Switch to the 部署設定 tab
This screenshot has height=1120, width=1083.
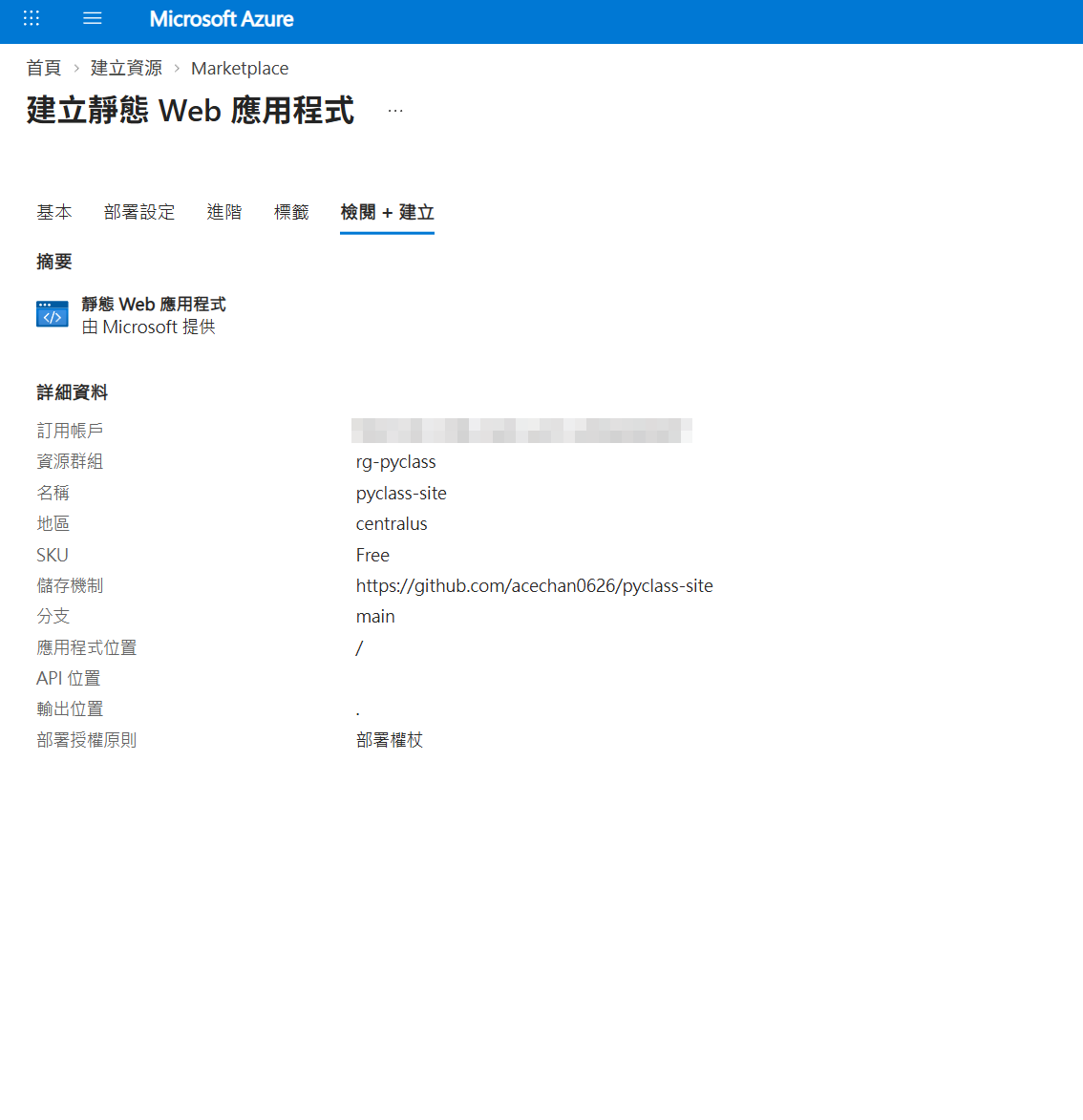pyautogui.click(x=139, y=212)
